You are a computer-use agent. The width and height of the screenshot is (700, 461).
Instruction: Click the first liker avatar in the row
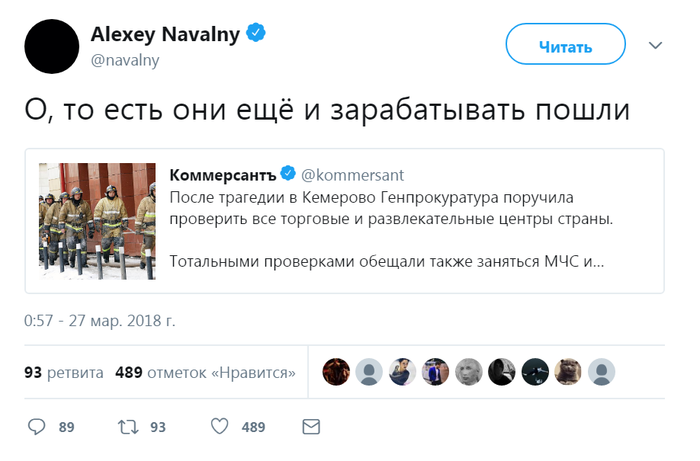[x=335, y=372]
